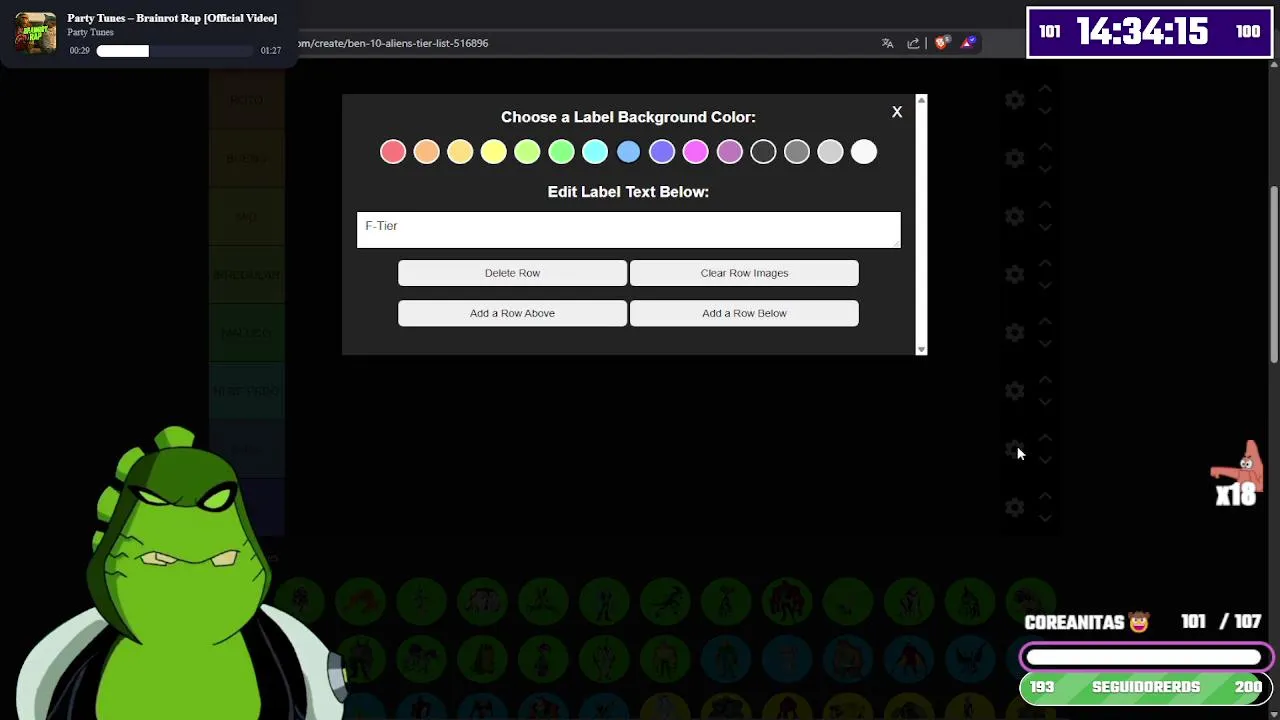Pick the orange label background color
Viewport: 1280px width, 720px height.
[x=427, y=152]
